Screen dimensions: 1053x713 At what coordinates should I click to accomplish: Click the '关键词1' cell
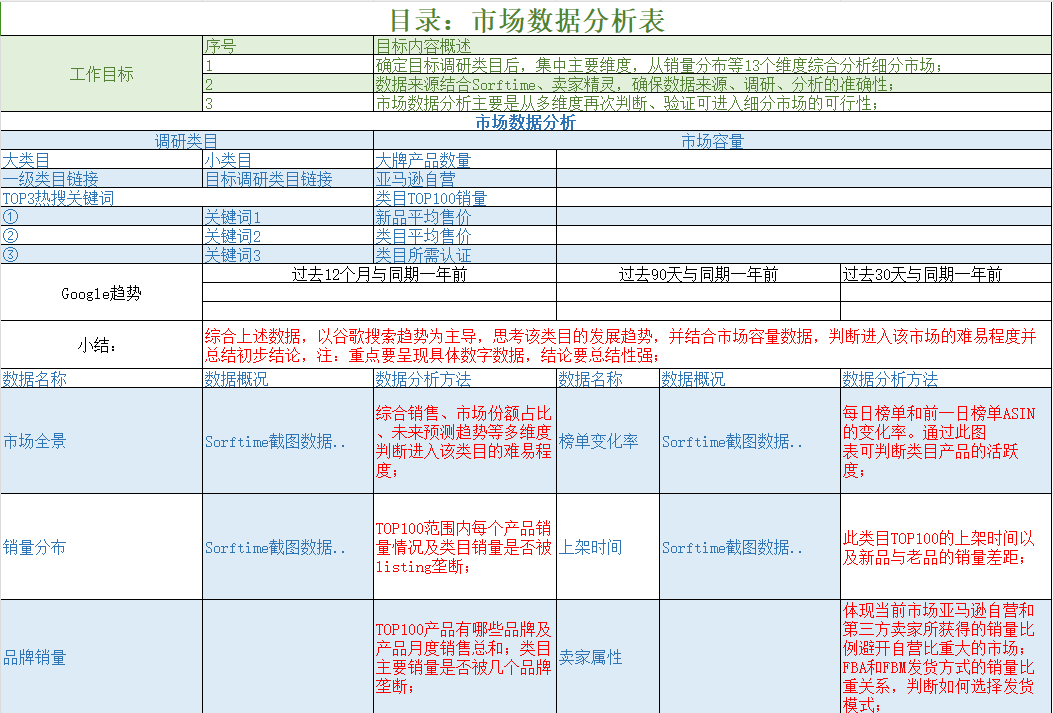tap(288, 216)
